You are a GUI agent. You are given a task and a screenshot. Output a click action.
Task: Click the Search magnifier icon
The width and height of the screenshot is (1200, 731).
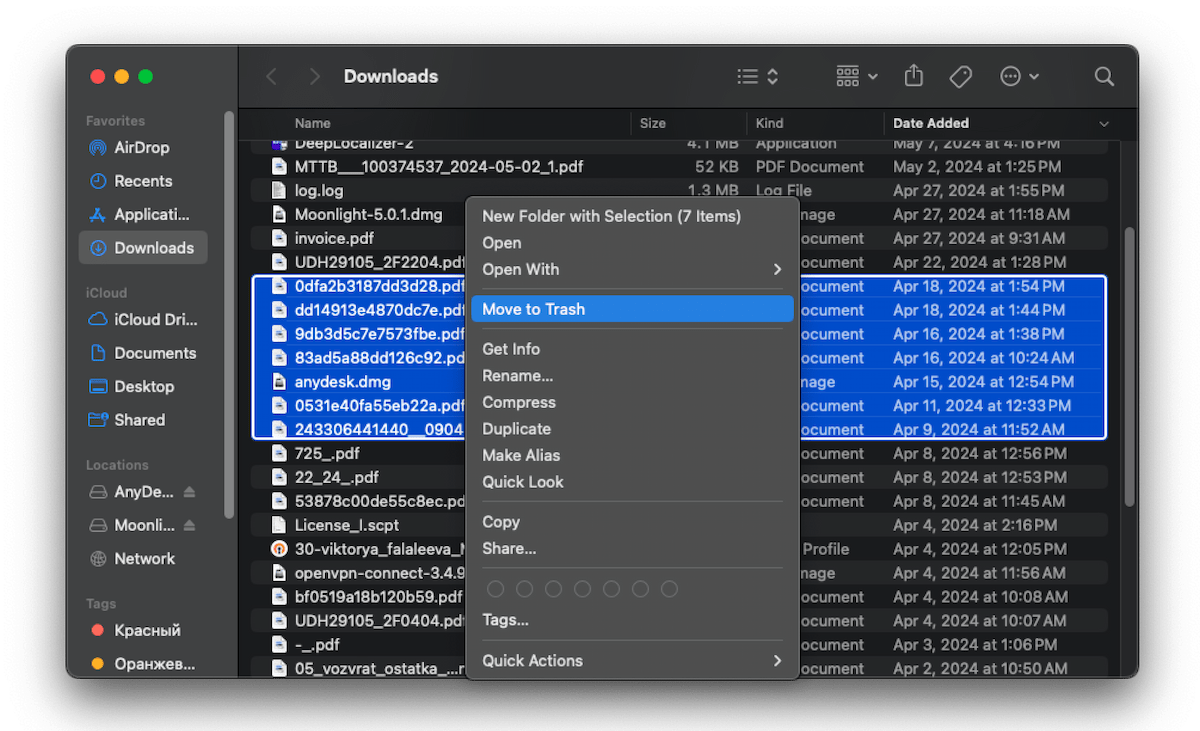click(x=1104, y=76)
